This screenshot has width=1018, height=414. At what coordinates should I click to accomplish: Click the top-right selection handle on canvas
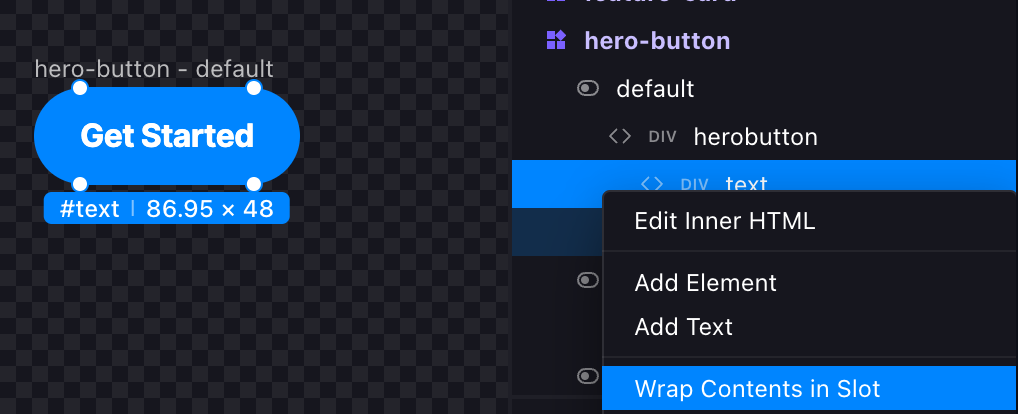pyautogui.click(x=254, y=88)
